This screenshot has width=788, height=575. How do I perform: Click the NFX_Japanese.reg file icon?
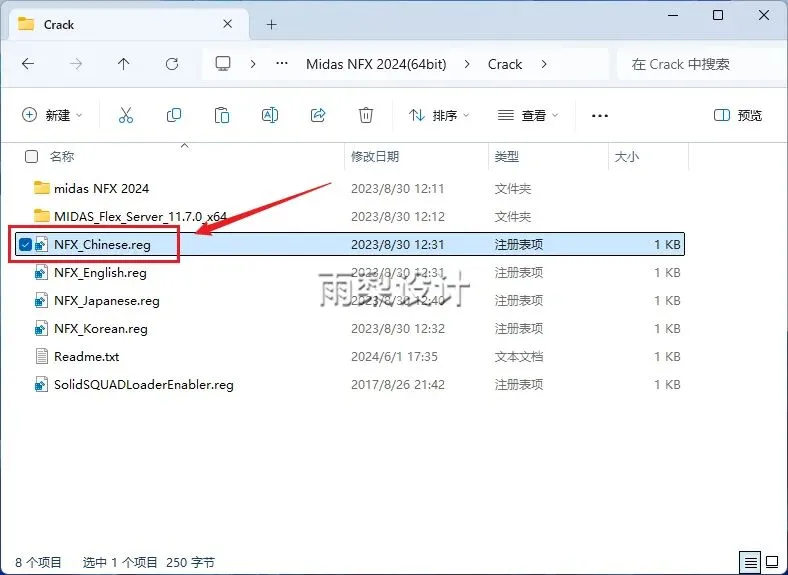pyautogui.click(x=41, y=301)
